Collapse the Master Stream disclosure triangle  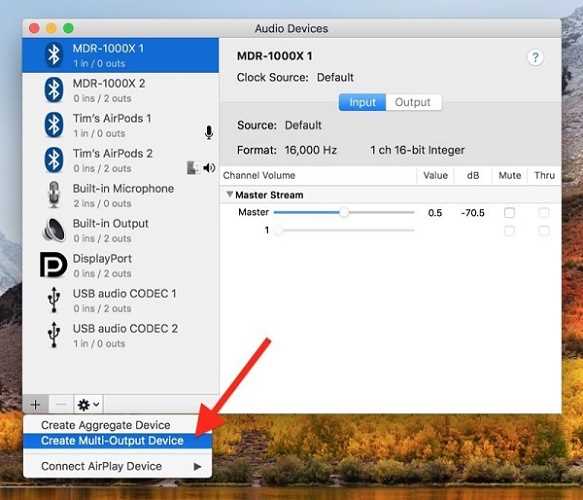230,194
